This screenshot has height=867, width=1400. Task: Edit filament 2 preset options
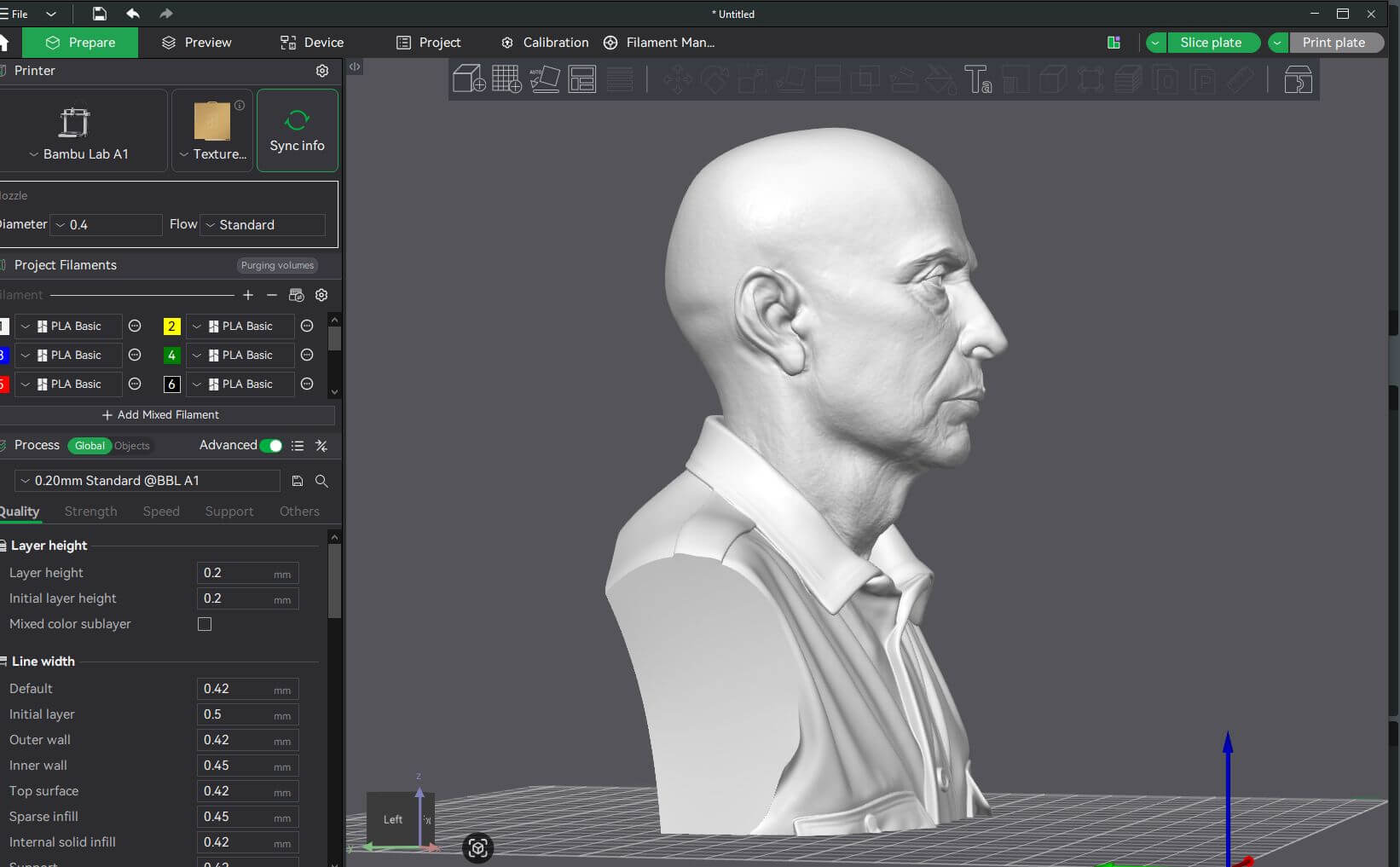point(307,326)
